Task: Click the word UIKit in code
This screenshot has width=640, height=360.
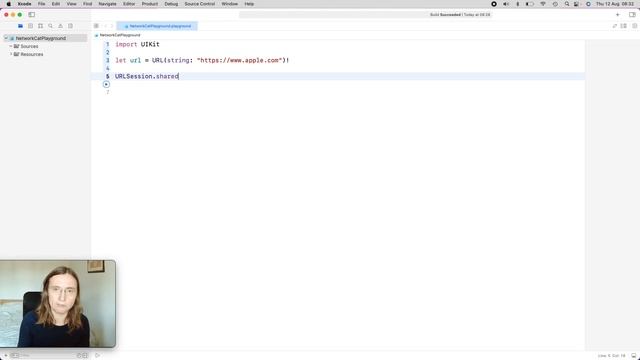Action: (150, 44)
